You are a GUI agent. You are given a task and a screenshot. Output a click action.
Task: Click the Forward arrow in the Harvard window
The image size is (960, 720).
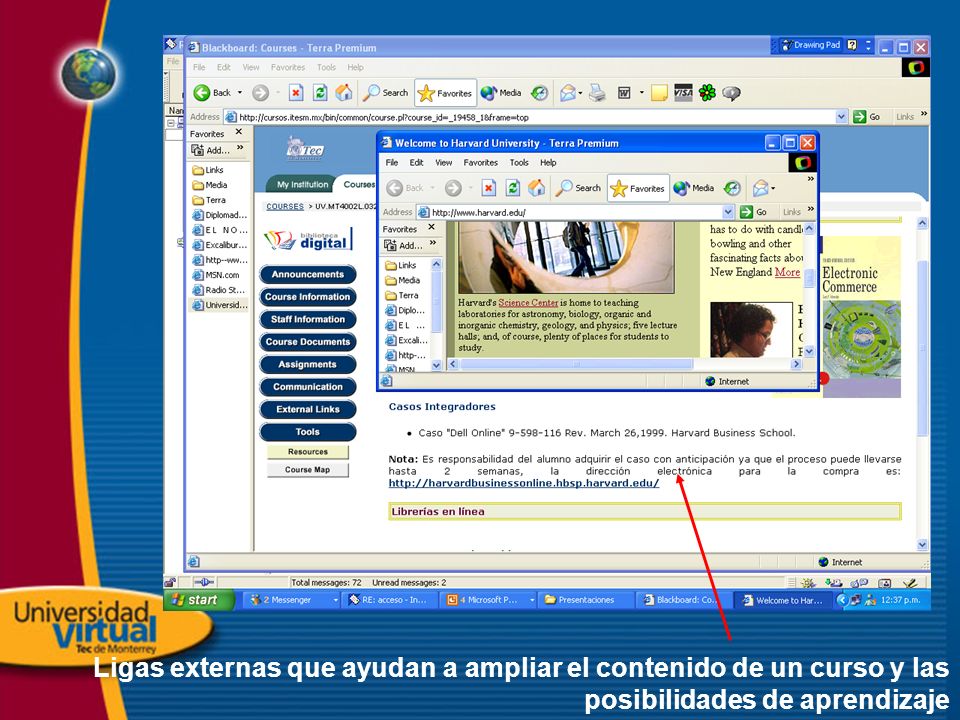pyautogui.click(x=453, y=188)
